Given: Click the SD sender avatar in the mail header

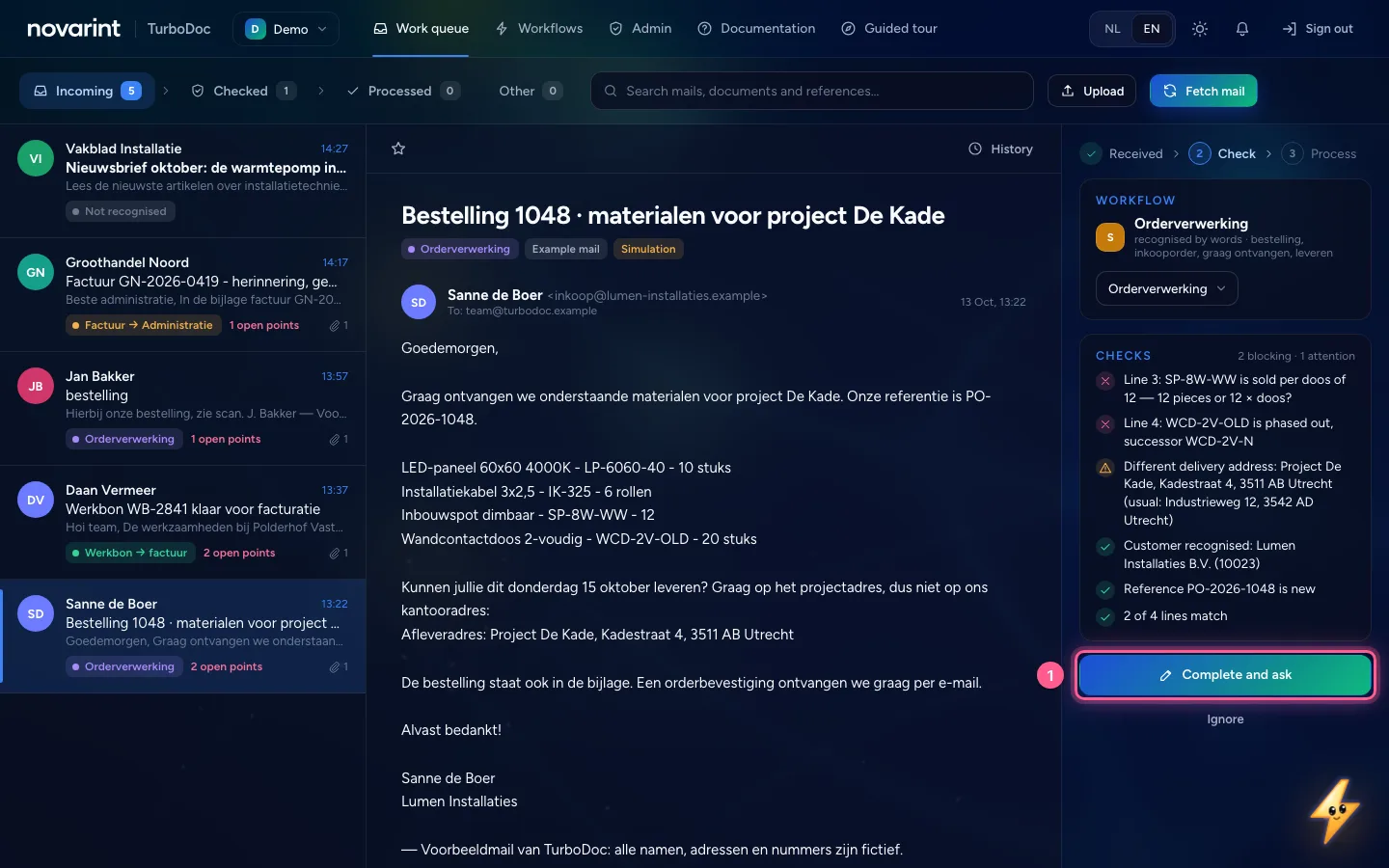Looking at the screenshot, I should [419, 302].
